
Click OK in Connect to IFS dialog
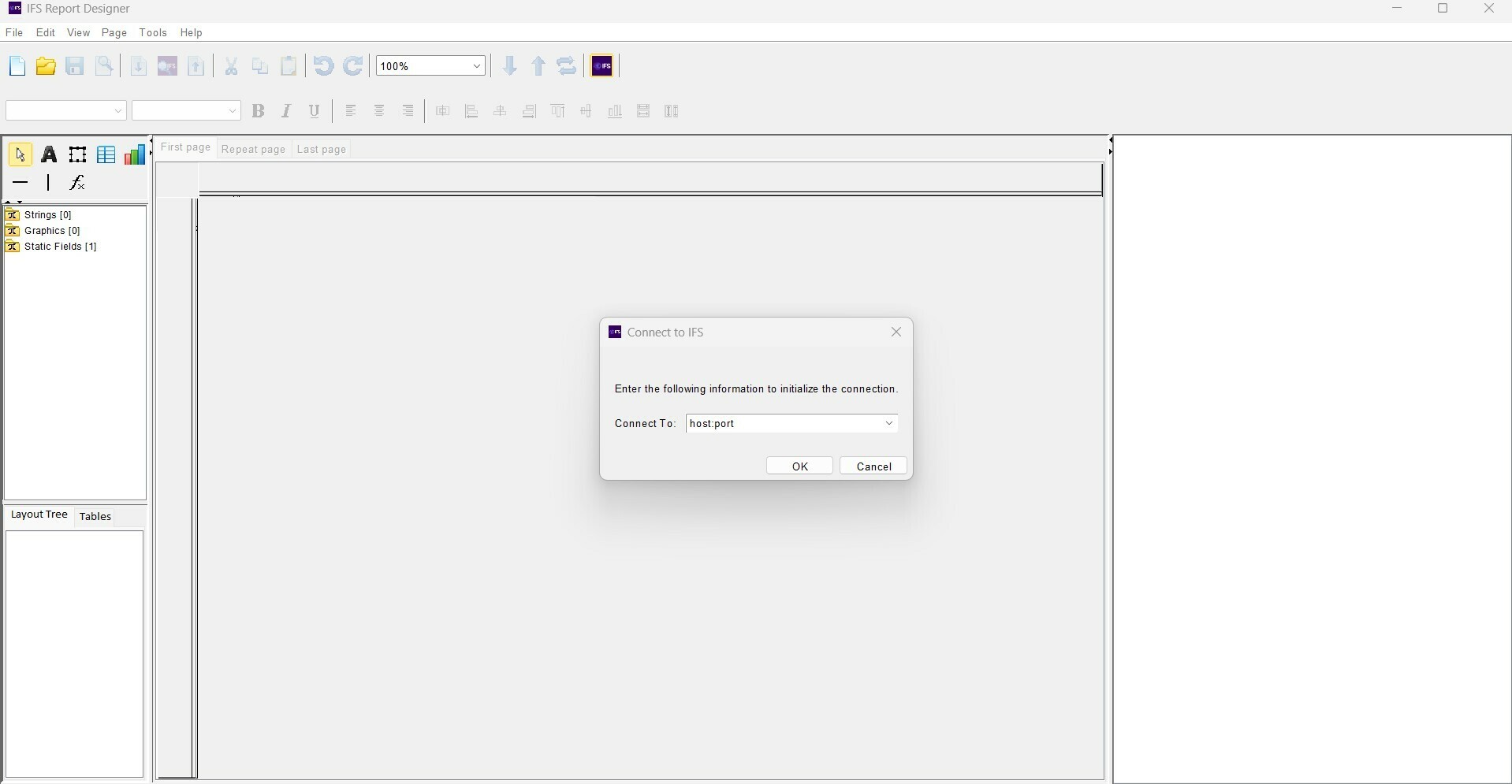[x=799, y=466]
